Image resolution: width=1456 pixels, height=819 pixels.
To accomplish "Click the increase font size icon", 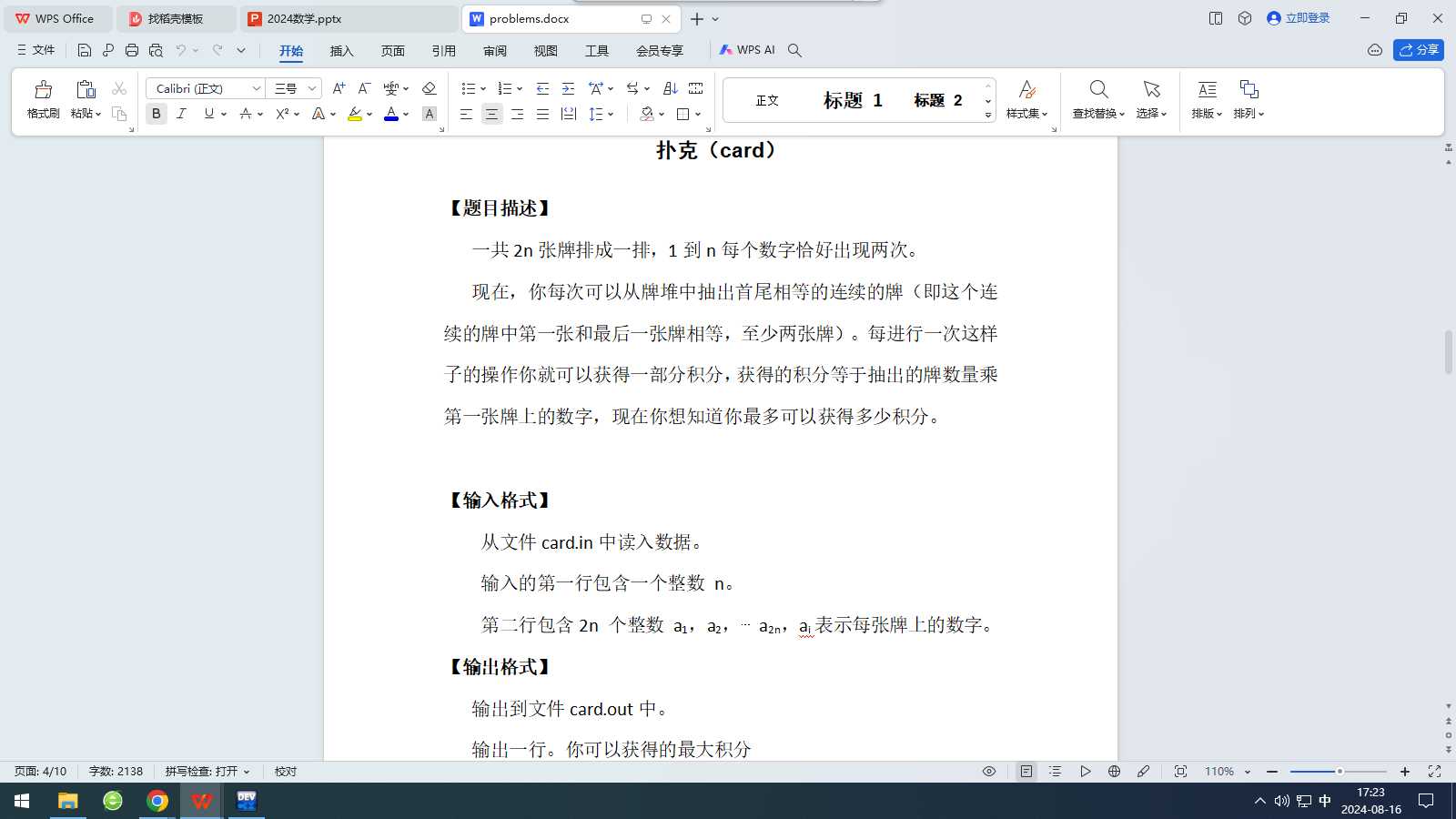I will [339, 88].
